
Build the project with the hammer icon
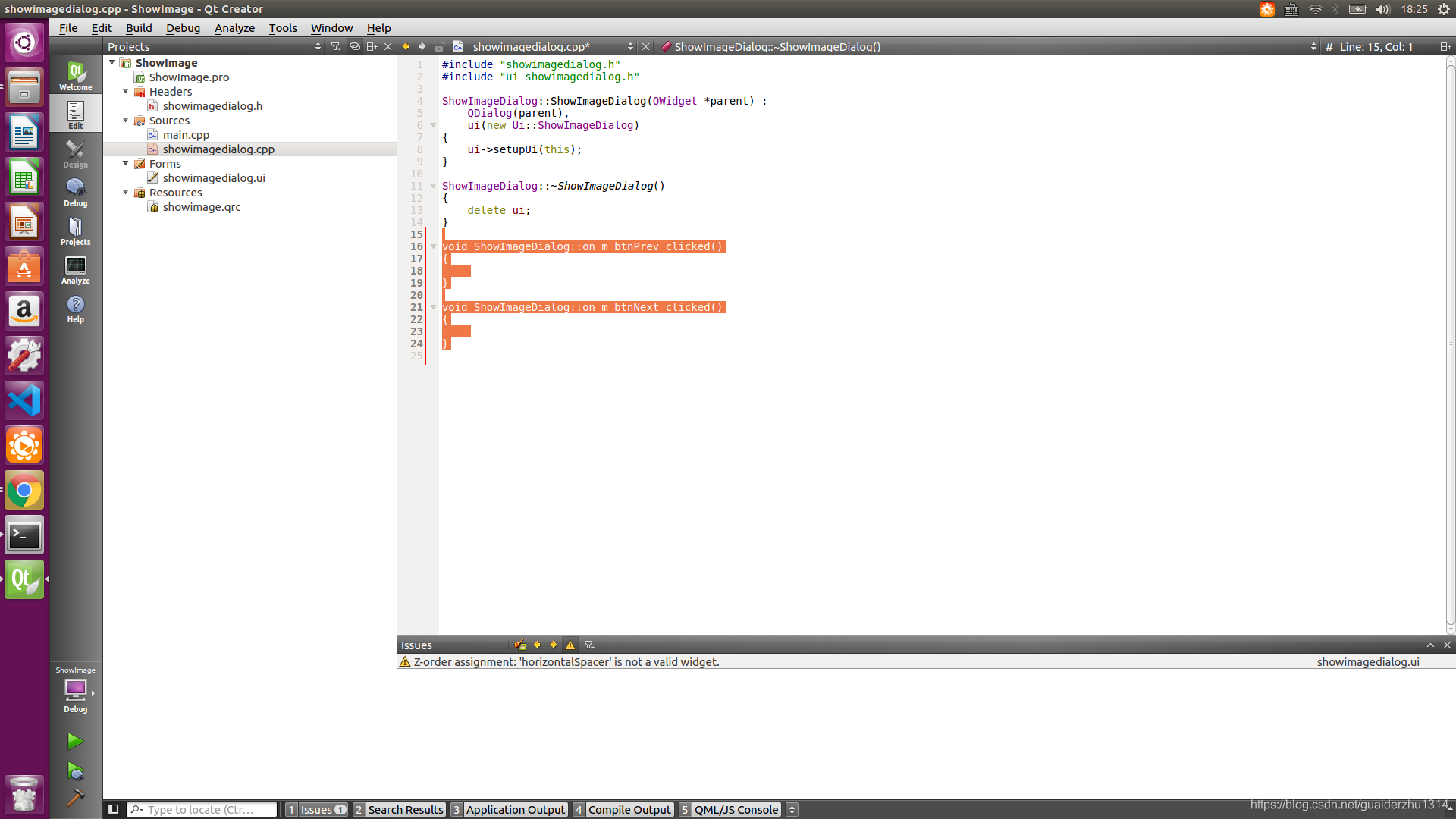pyautogui.click(x=75, y=798)
